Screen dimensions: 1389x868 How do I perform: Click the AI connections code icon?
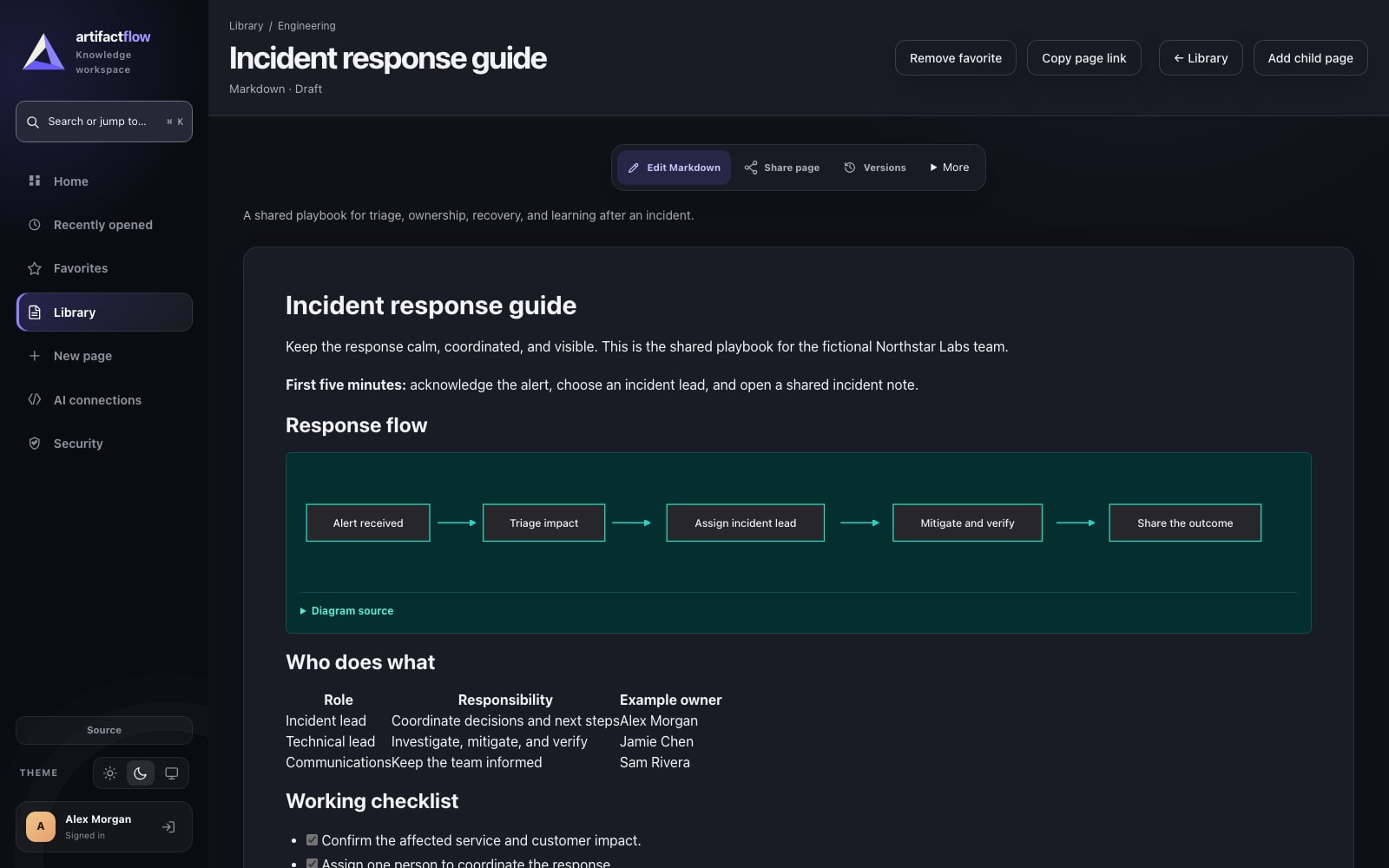coord(35,399)
